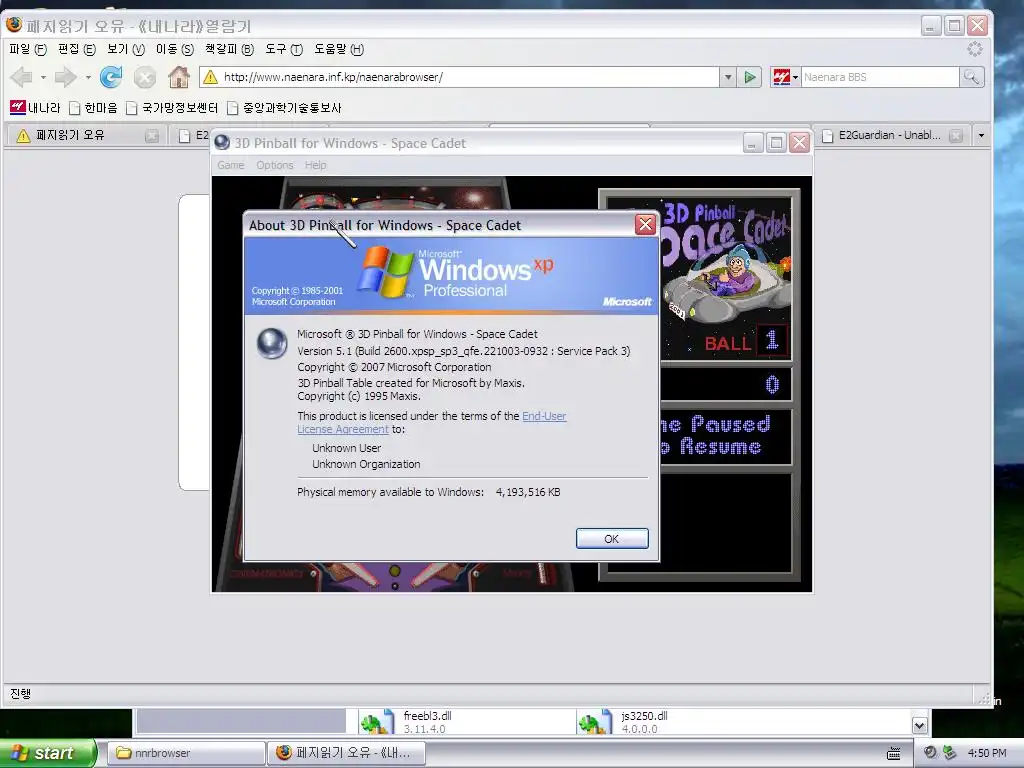This screenshot has height=768, width=1024.
Task: Click the 4:50 PM clock
Action: (987, 753)
